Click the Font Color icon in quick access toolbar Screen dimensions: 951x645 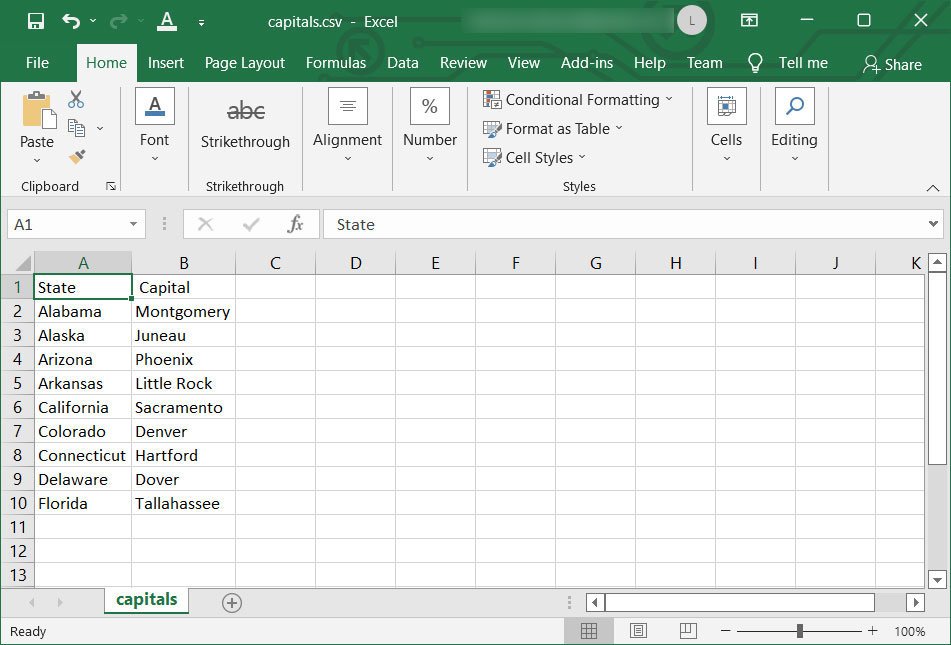pyautogui.click(x=167, y=21)
